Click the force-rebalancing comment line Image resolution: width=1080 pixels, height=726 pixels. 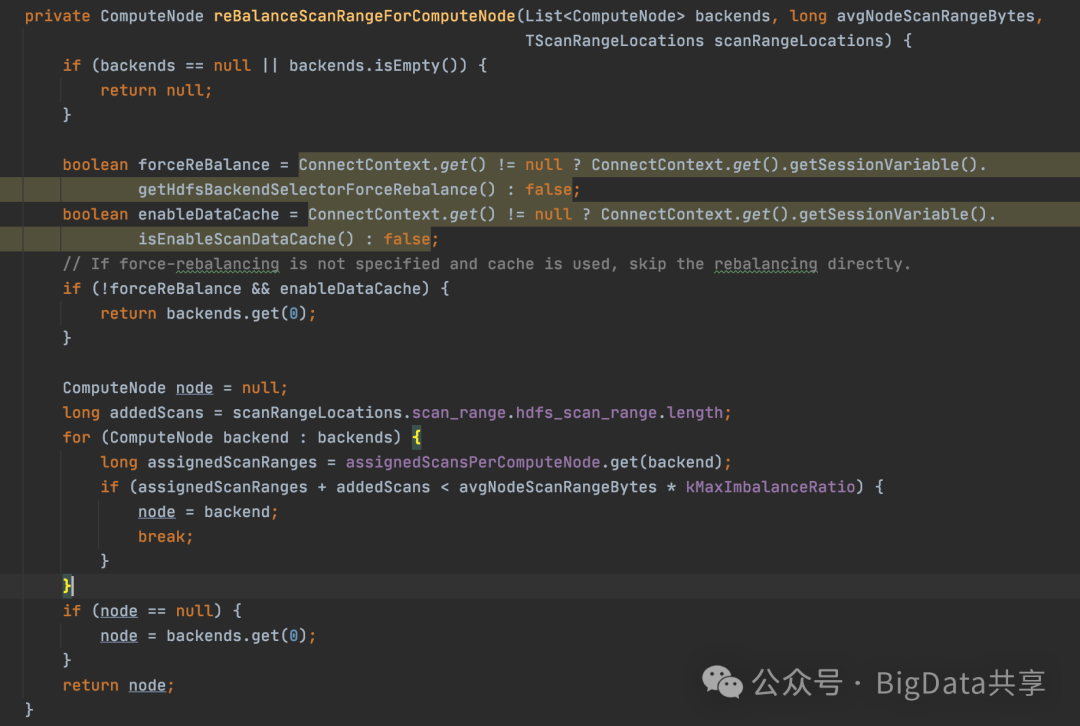point(486,264)
